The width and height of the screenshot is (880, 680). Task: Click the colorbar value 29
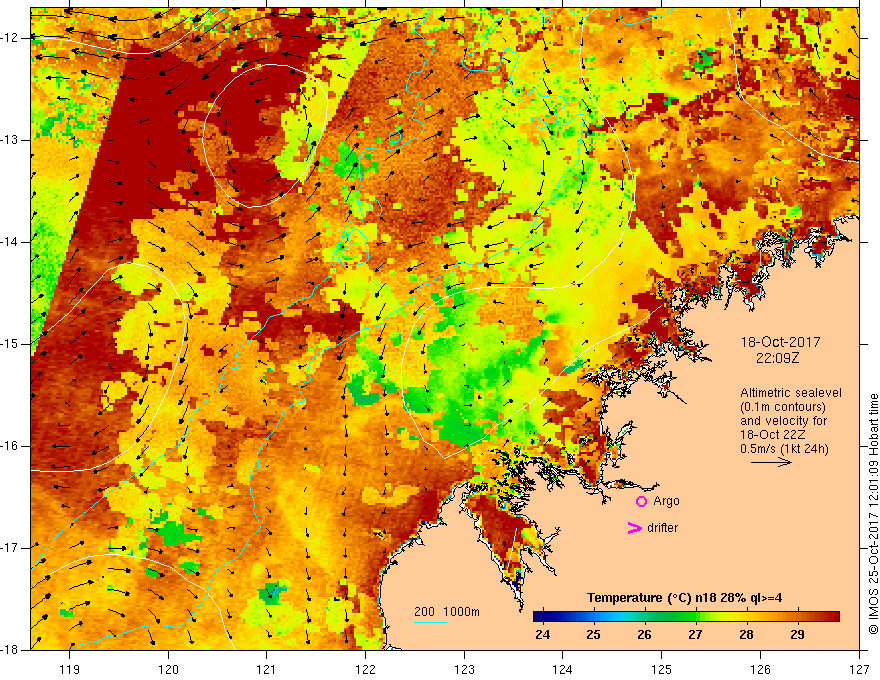coord(797,635)
